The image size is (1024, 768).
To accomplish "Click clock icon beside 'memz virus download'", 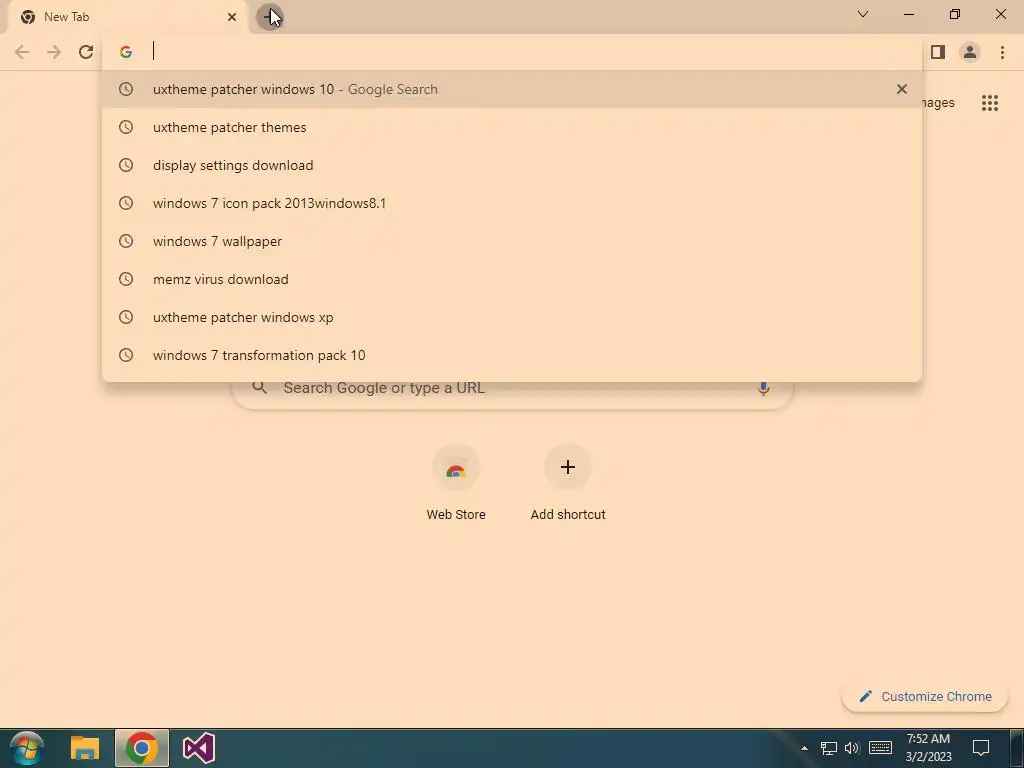I will click(x=126, y=279).
